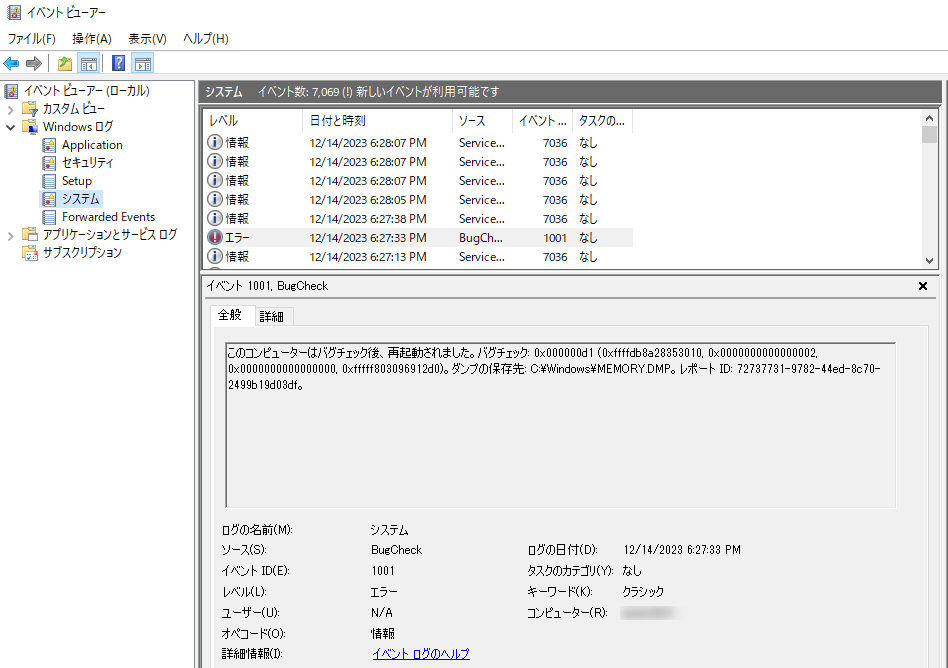This screenshot has height=668, width=948.
Task: Collapse the Windows ログ node
Action: 10,128
